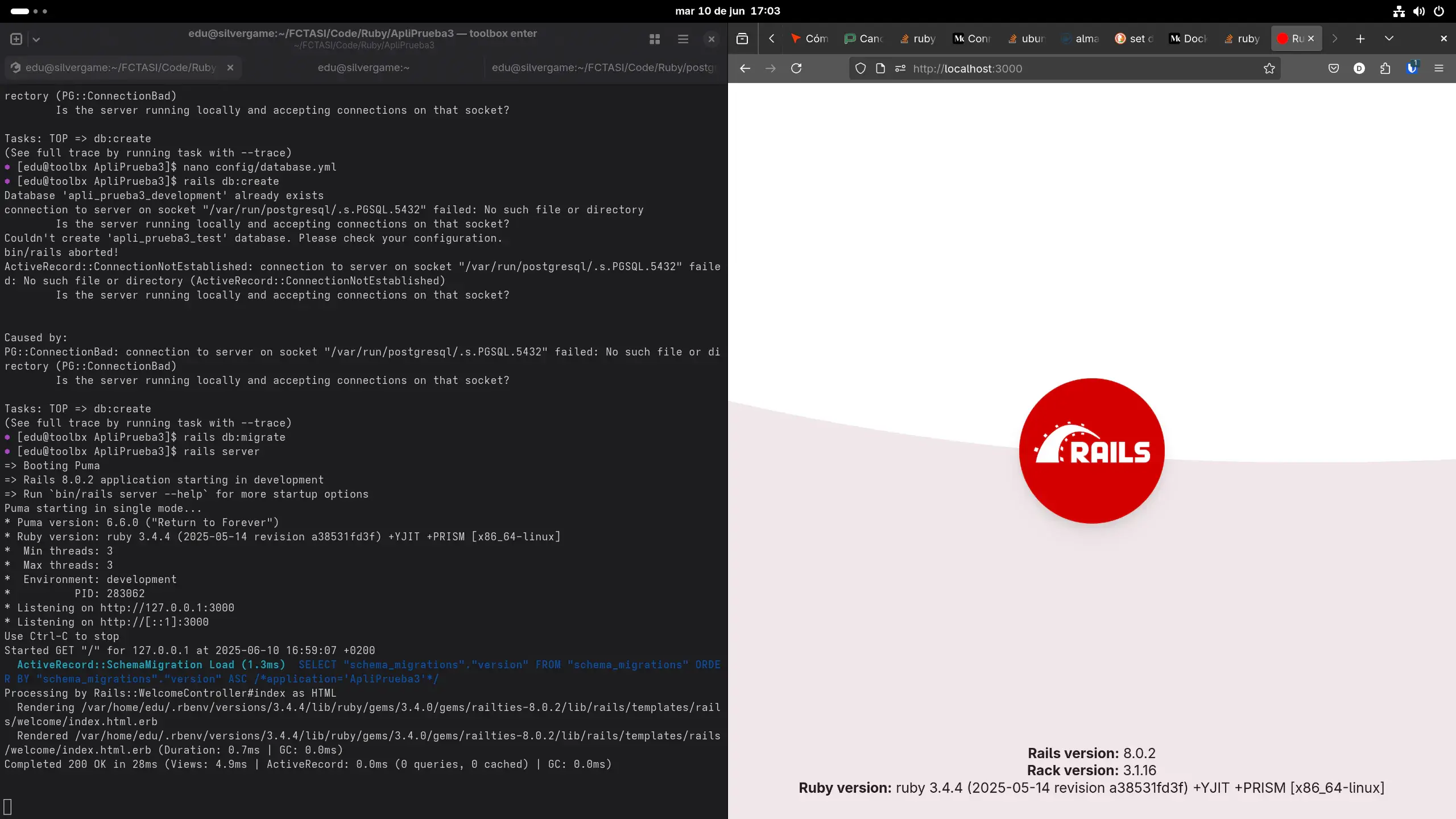Open the 'D' extension icon in toolbar
This screenshot has height=819, width=1456.
point(1359,68)
